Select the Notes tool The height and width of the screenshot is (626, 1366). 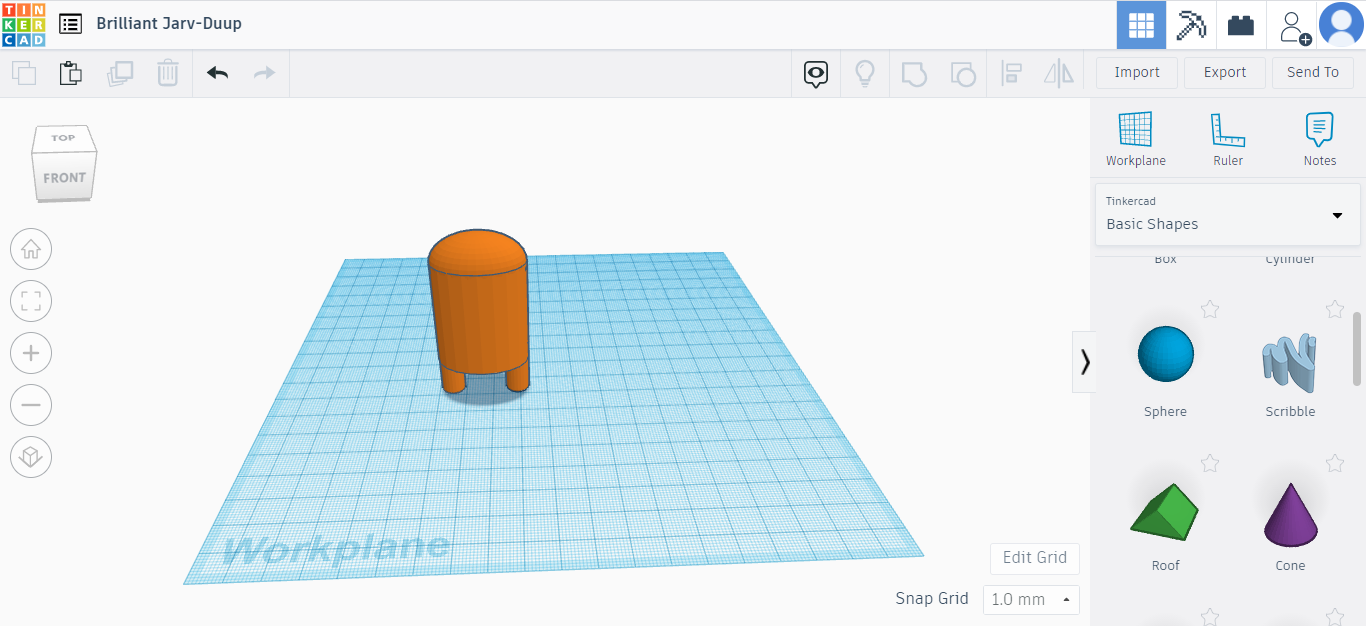pyautogui.click(x=1319, y=138)
